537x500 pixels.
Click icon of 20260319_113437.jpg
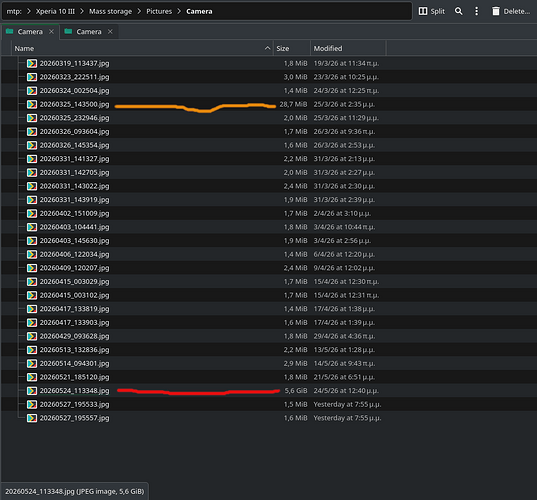(x=32, y=63)
